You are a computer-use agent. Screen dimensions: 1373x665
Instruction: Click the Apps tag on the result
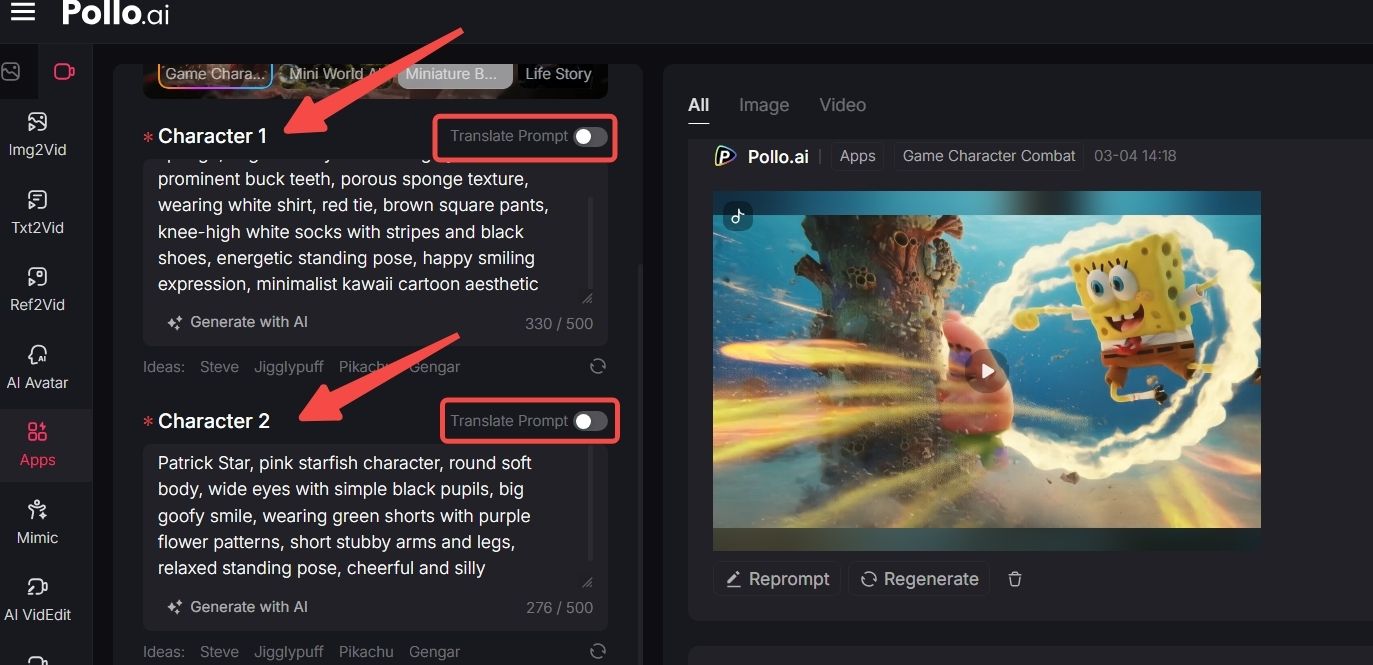pyautogui.click(x=857, y=156)
